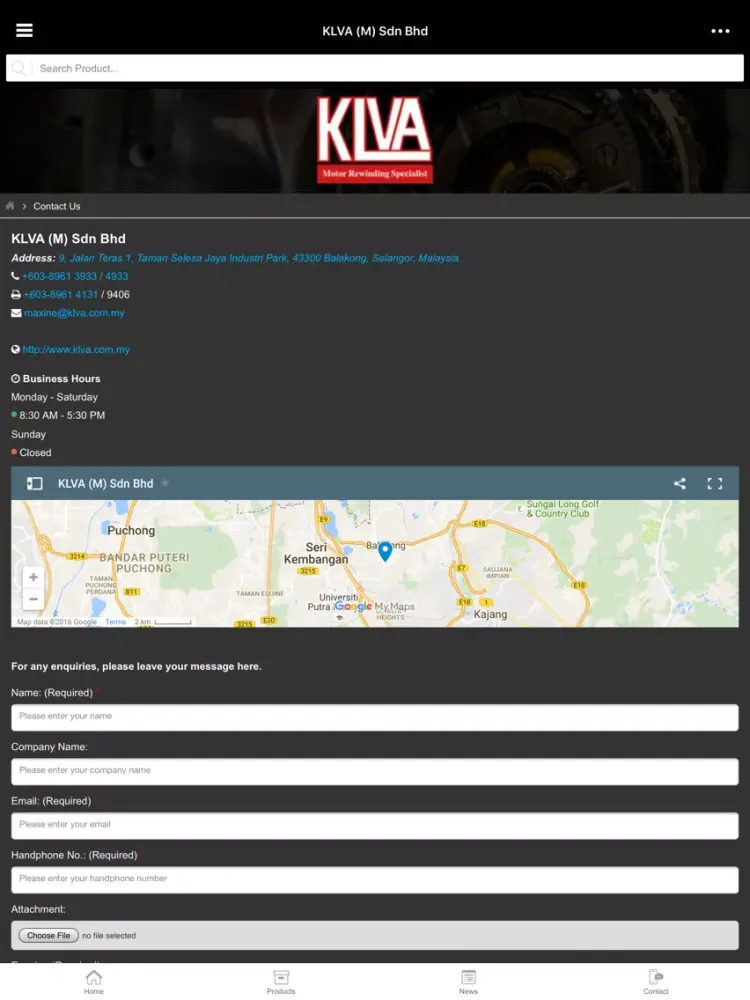Tap the KLVA logo banner
The height and width of the screenshot is (1000, 750).
tap(375, 140)
